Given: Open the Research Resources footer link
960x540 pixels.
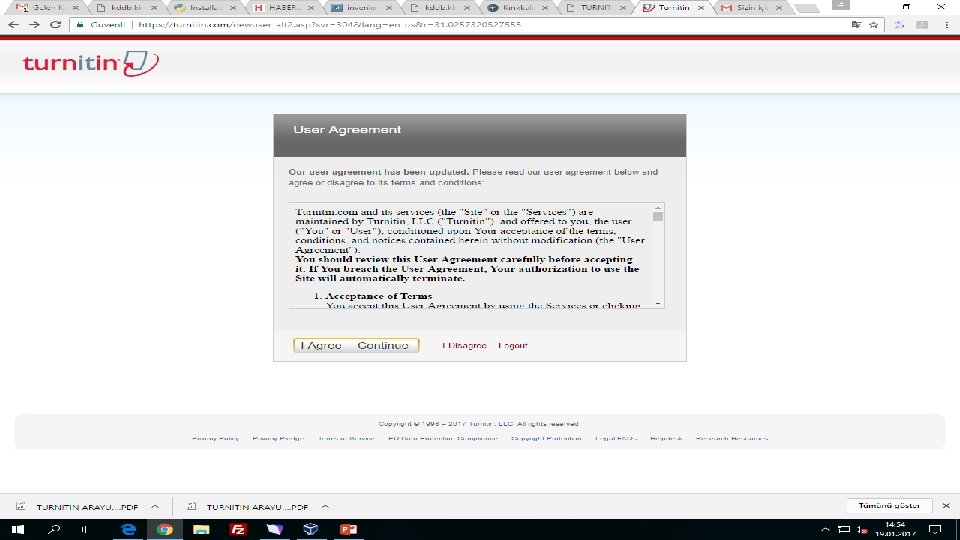Looking at the screenshot, I should tap(732, 438).
